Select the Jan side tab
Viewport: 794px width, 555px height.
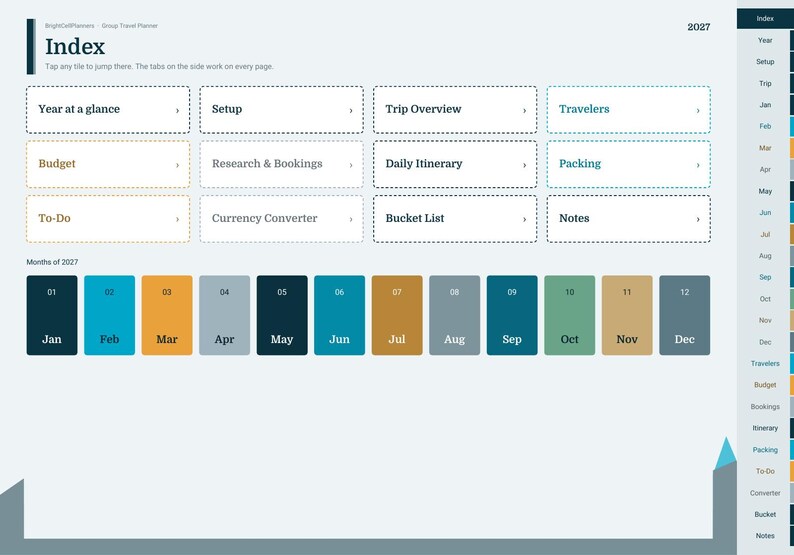765,105
